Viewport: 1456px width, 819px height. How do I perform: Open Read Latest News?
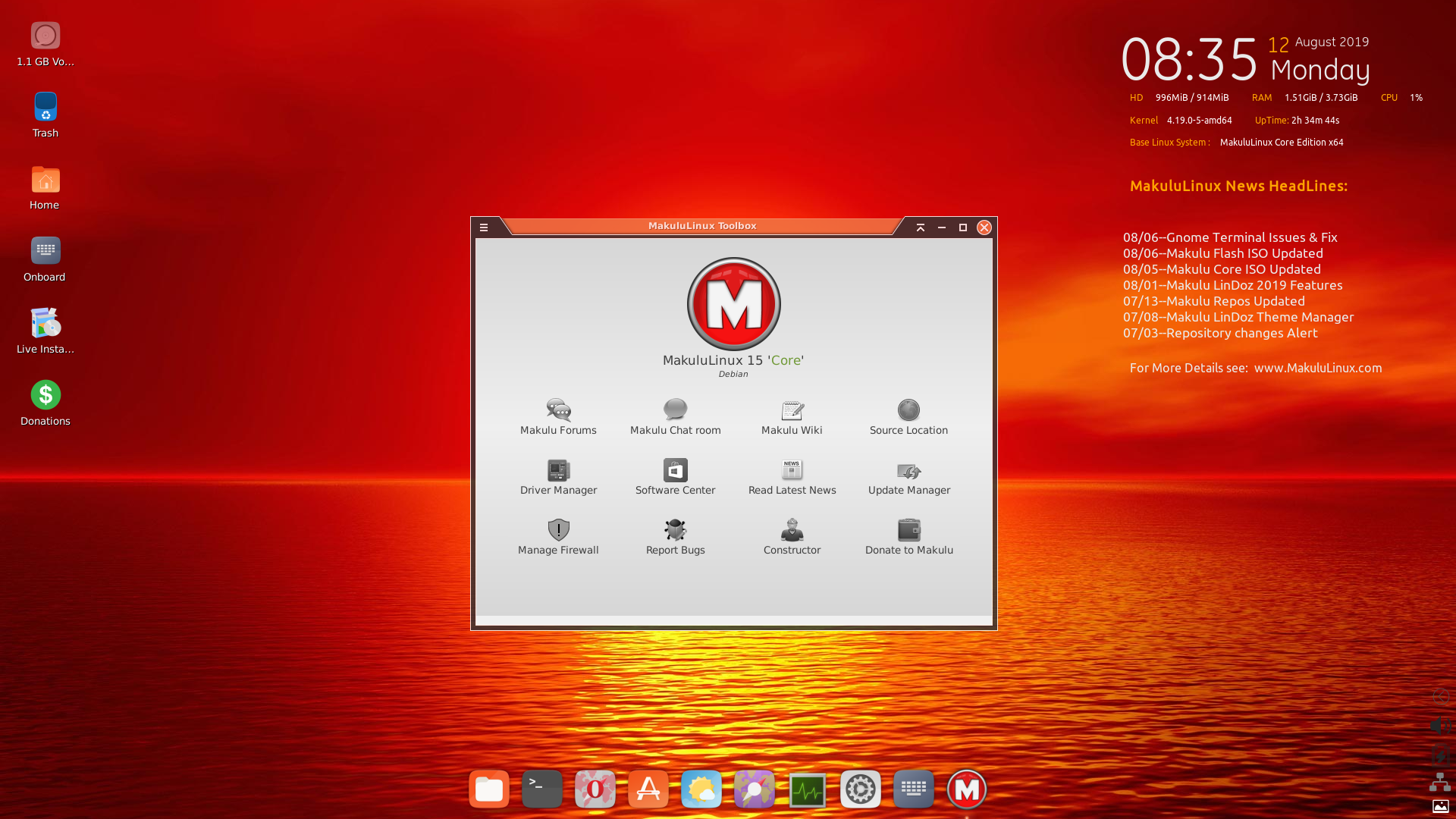coord(792,477)
